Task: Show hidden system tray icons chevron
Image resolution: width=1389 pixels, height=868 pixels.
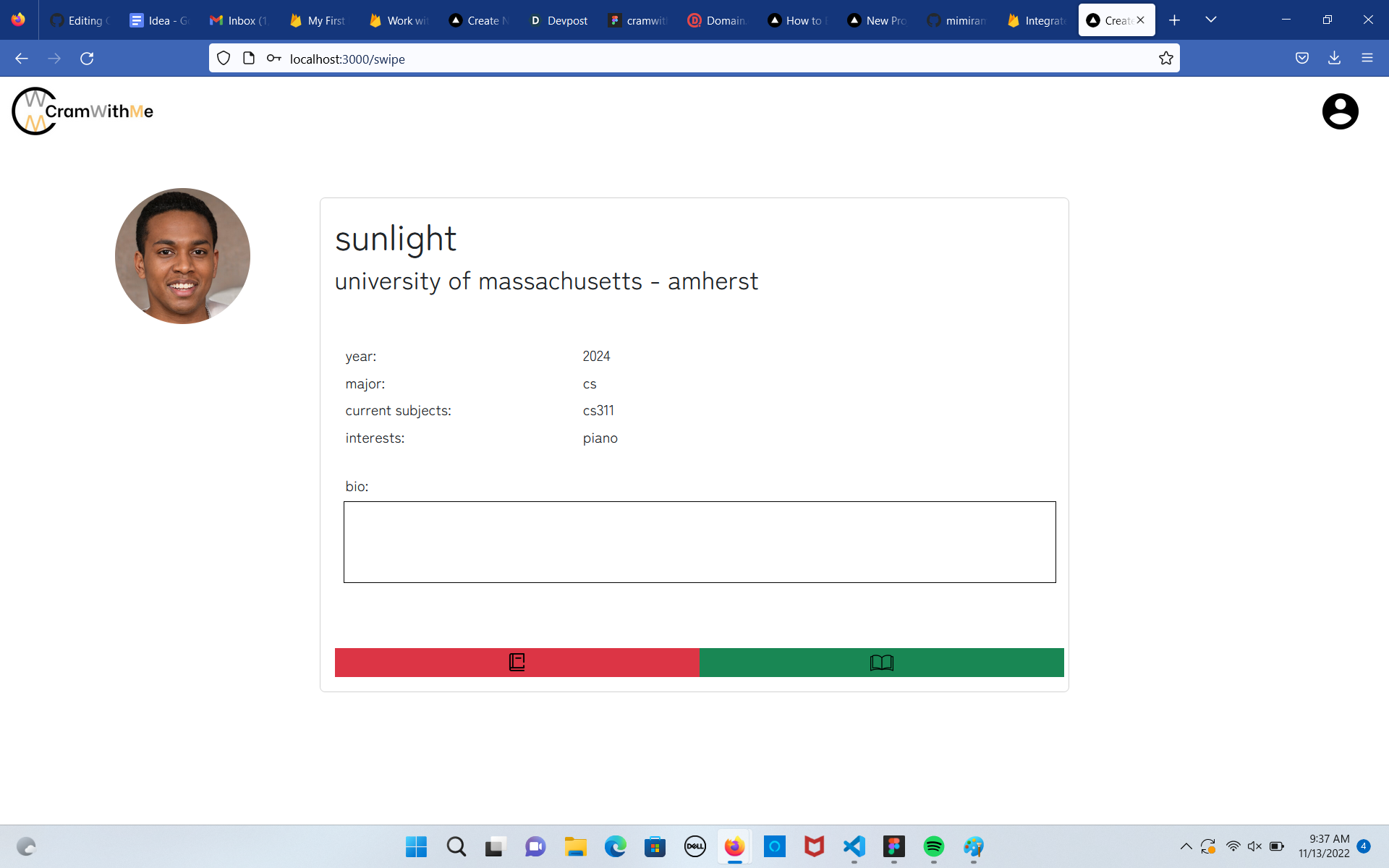Action: pyautogui.click(x=1186, y=846)
